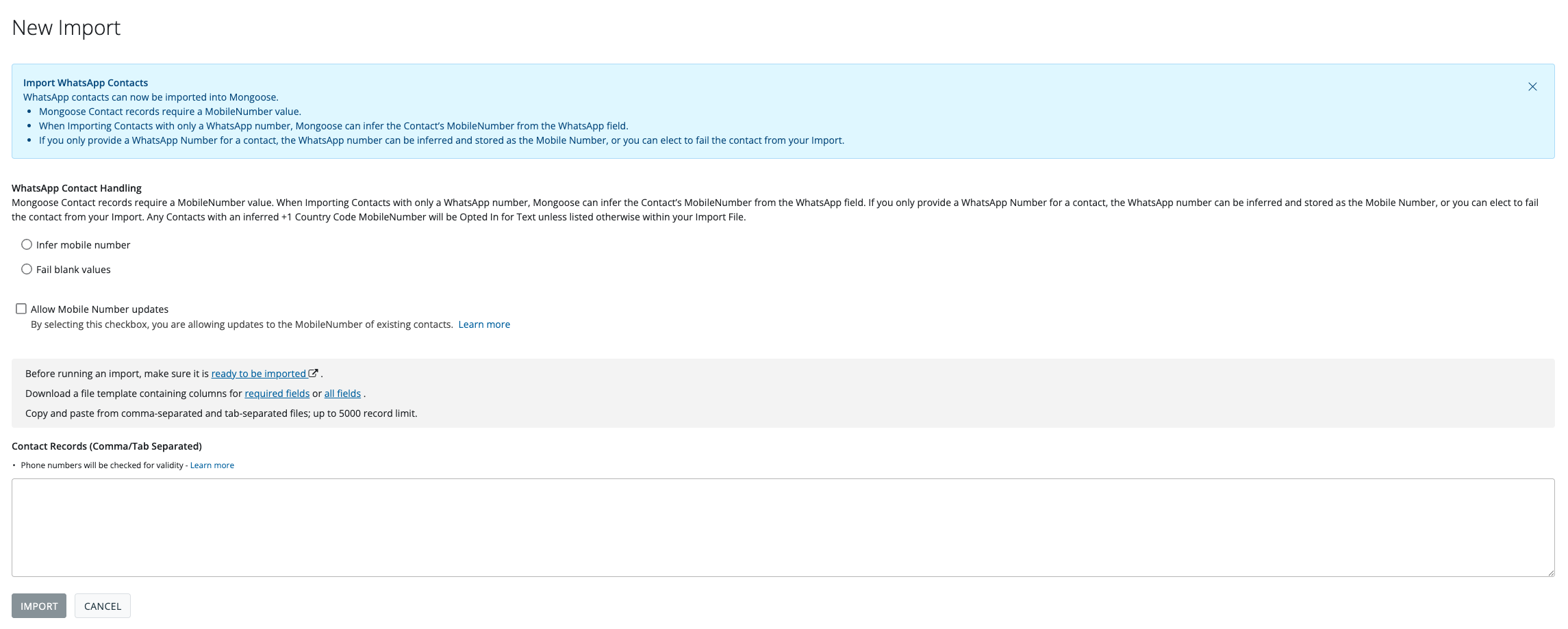Open the ready to be imported link

click(x=258, y=374)
